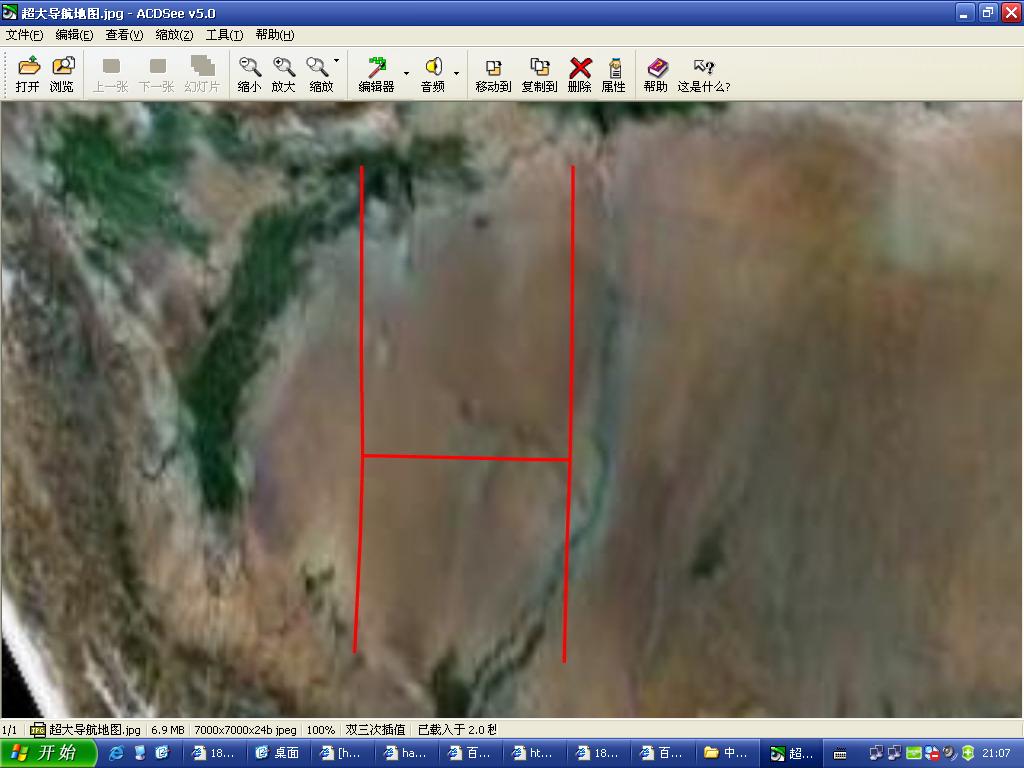The height and width of the screenshot is (768, 1024).
Task: Click 7000x7000x24b jpeg status entry
Action: click(x=246, y=729)
